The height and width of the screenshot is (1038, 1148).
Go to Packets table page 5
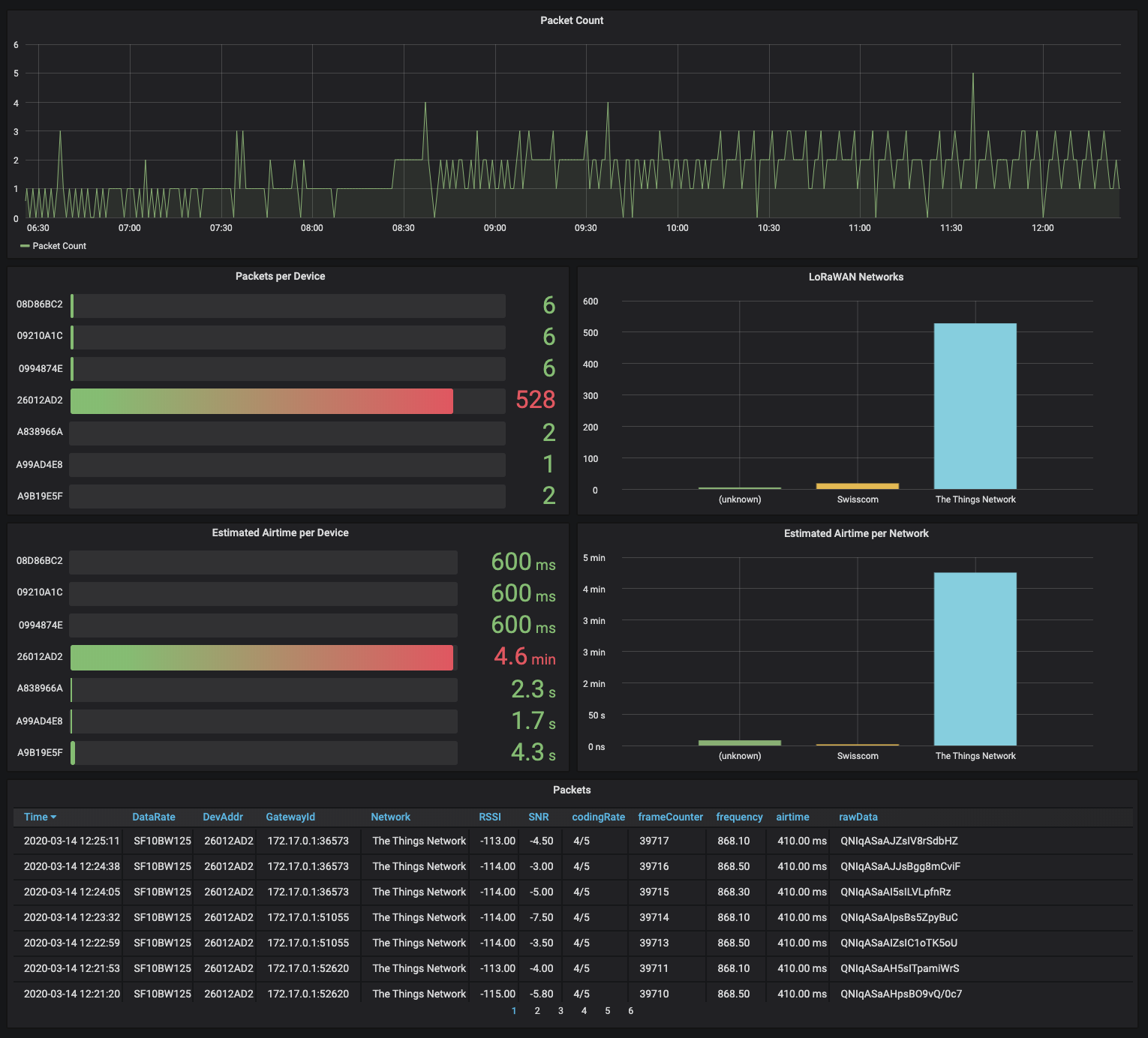(607, 1011)
